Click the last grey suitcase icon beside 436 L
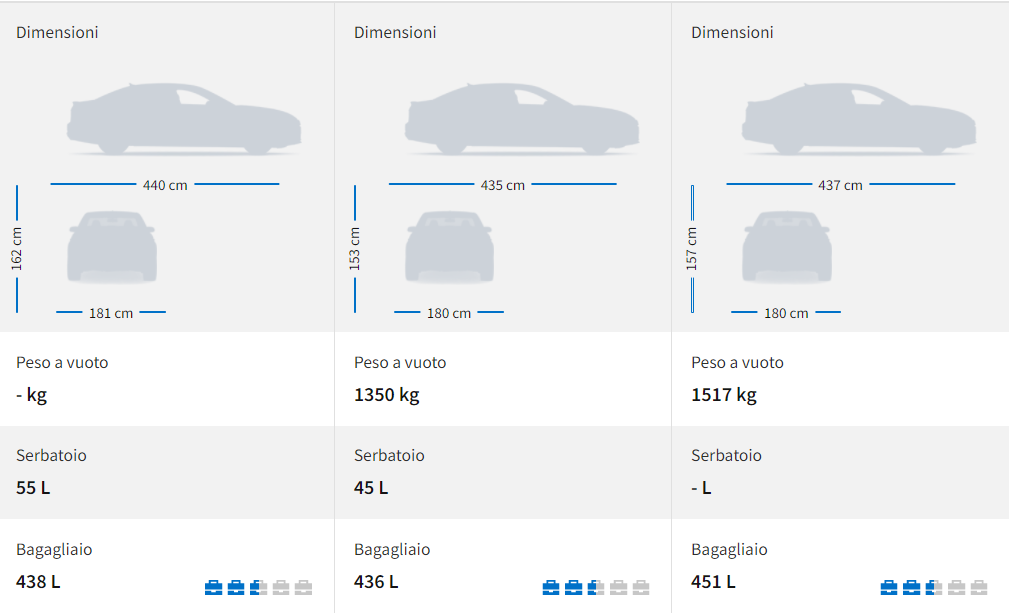The image size is (1009, 613). tap(641, 587)
